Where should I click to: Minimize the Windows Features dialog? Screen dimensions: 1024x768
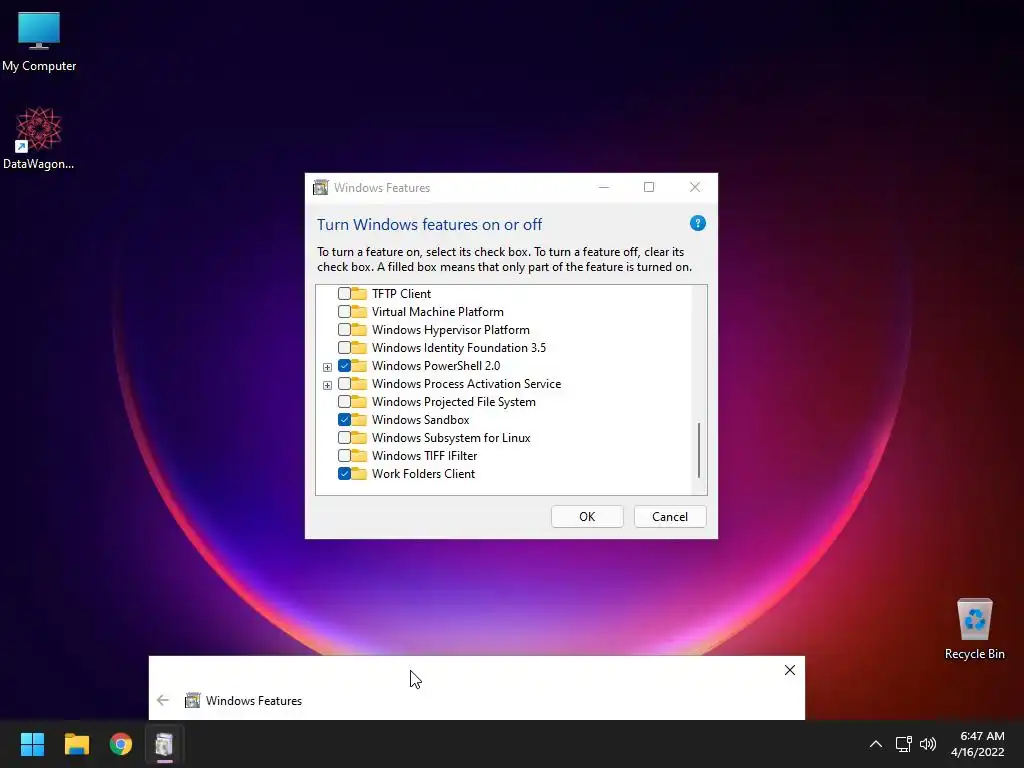tap(604, 187)
